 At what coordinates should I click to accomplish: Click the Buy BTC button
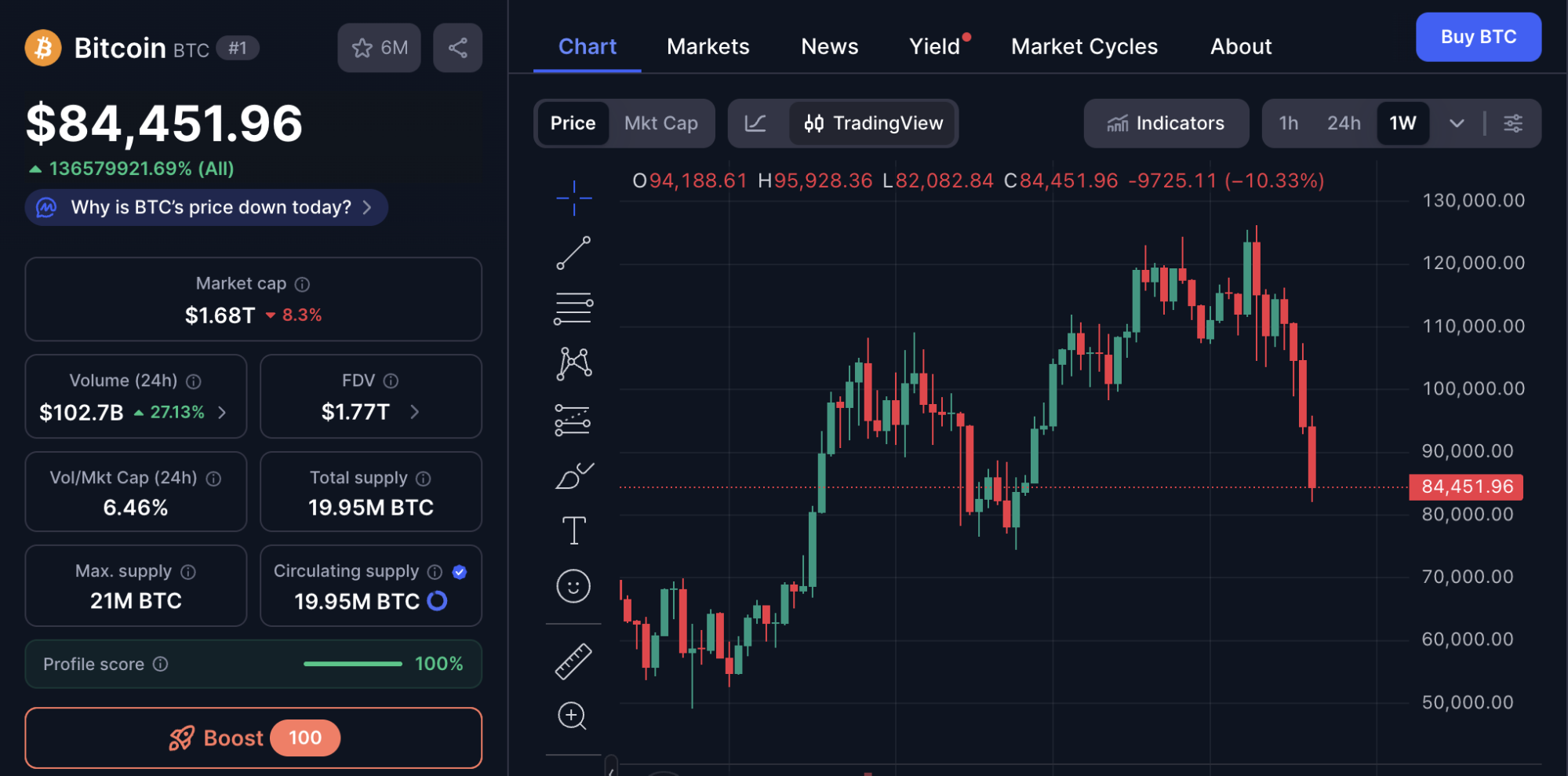pos(1478,37)
